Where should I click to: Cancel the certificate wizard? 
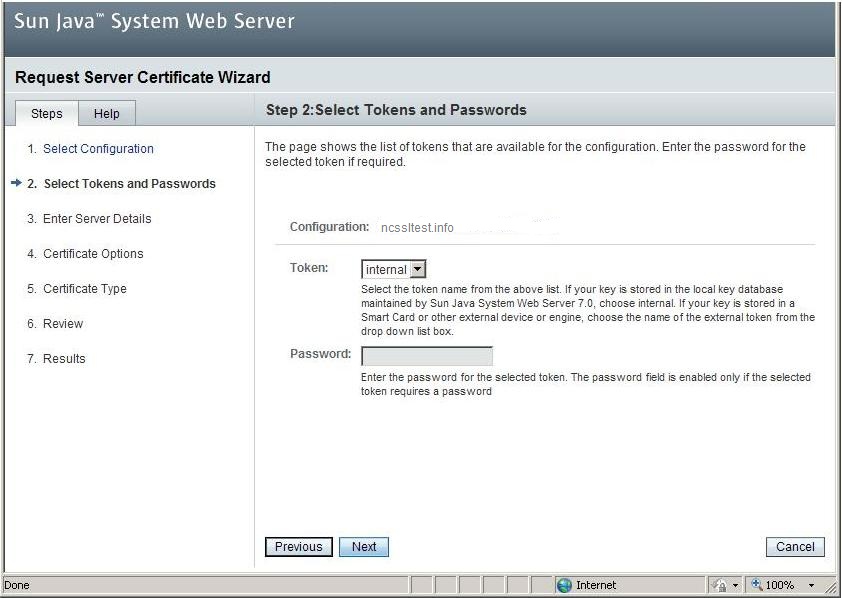pos(795,547)
